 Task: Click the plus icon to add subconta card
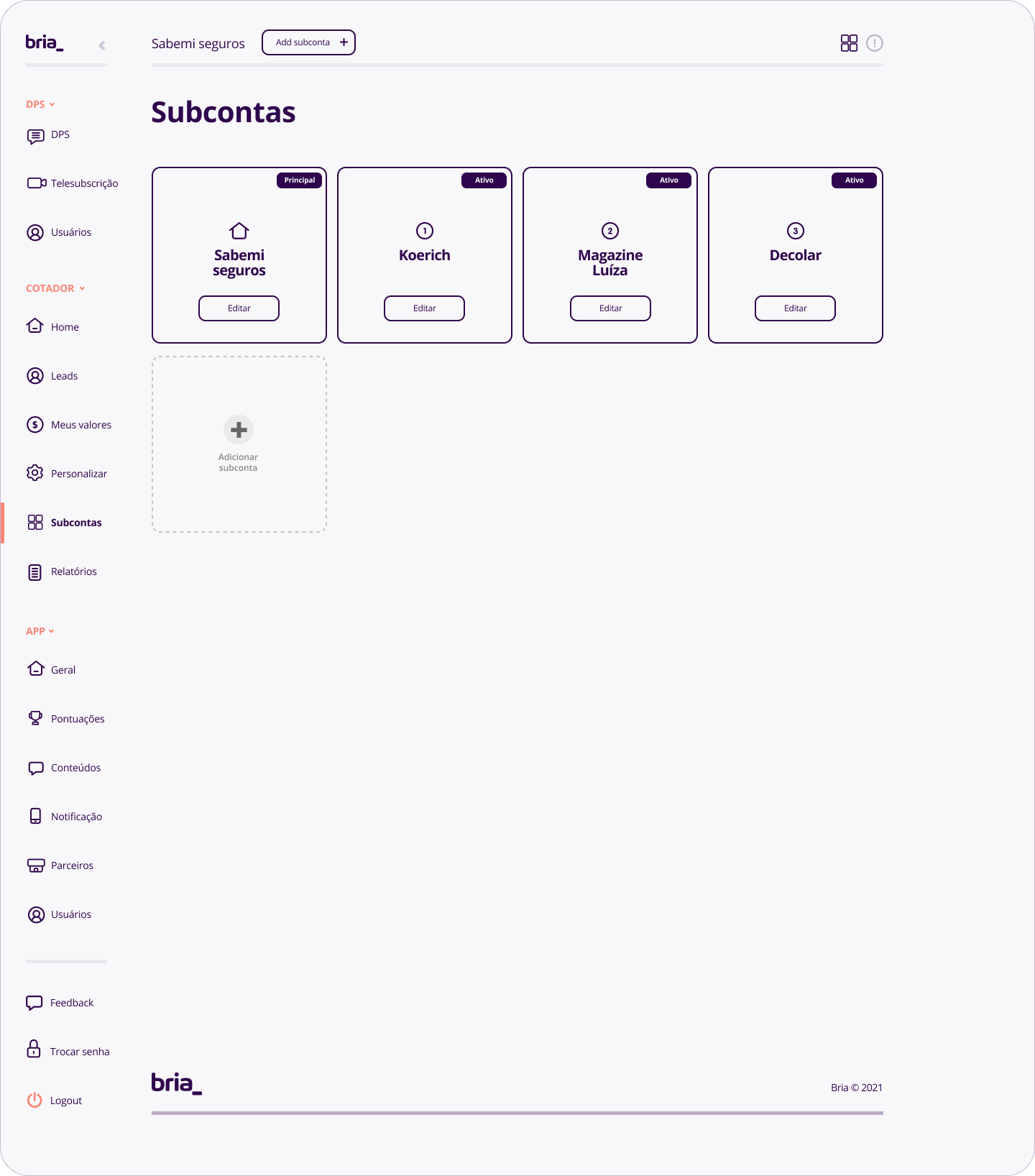[239, 430]
